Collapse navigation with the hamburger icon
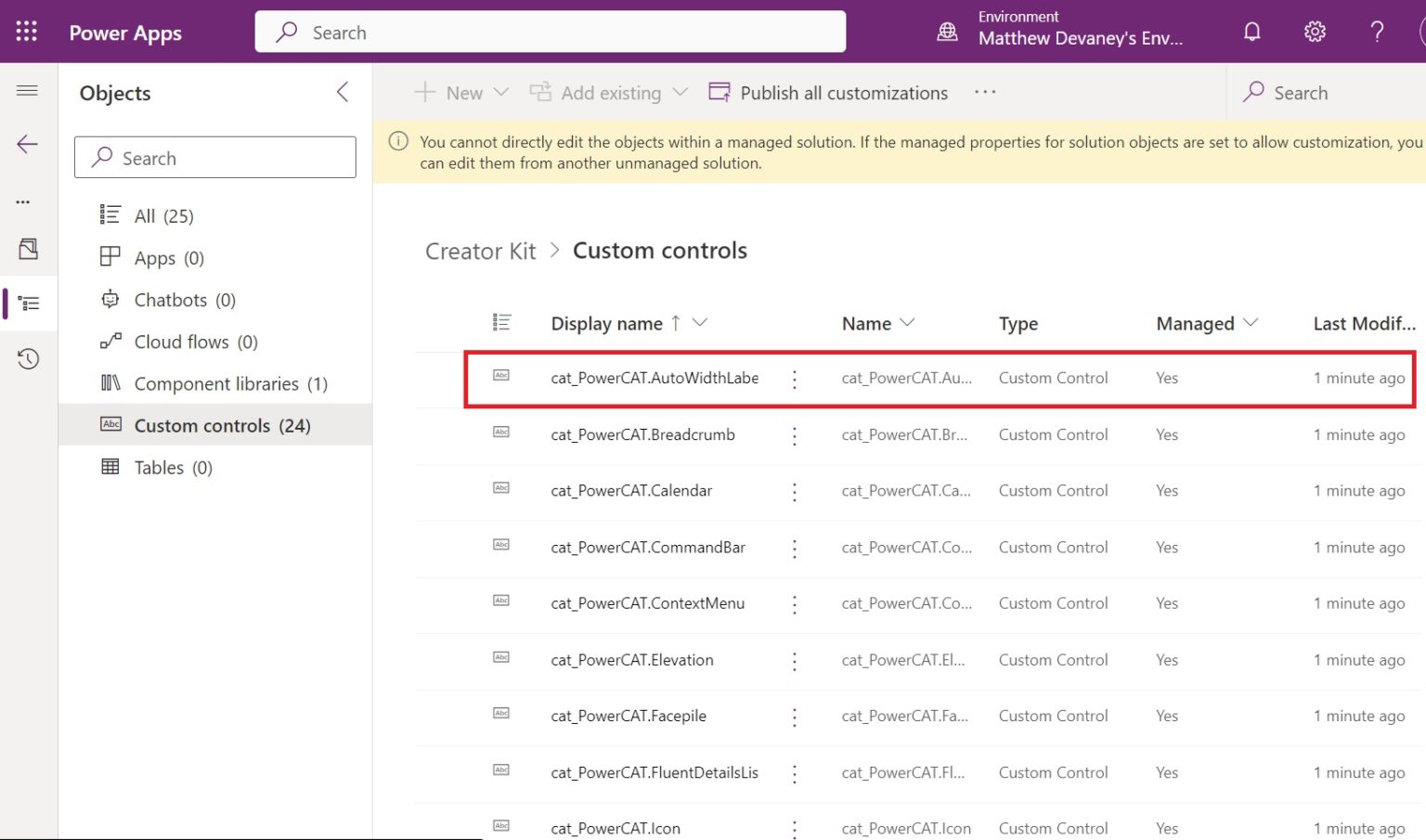 27,90
